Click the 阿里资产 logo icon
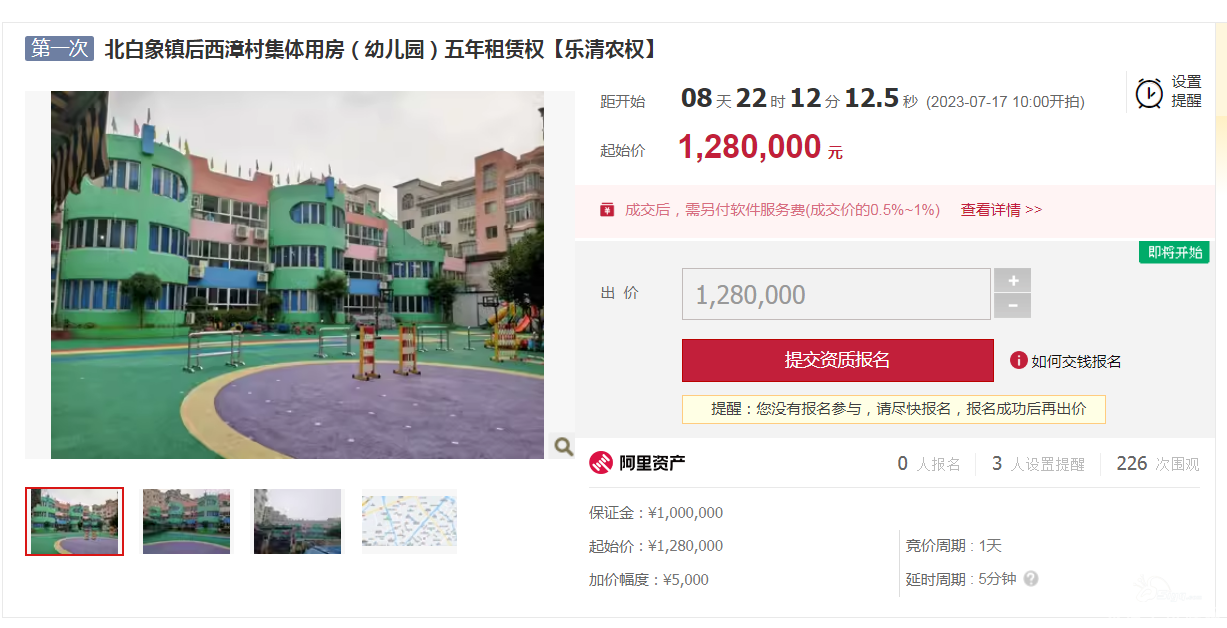Viewport: 1227px width, 628px height. pos(601,463)
